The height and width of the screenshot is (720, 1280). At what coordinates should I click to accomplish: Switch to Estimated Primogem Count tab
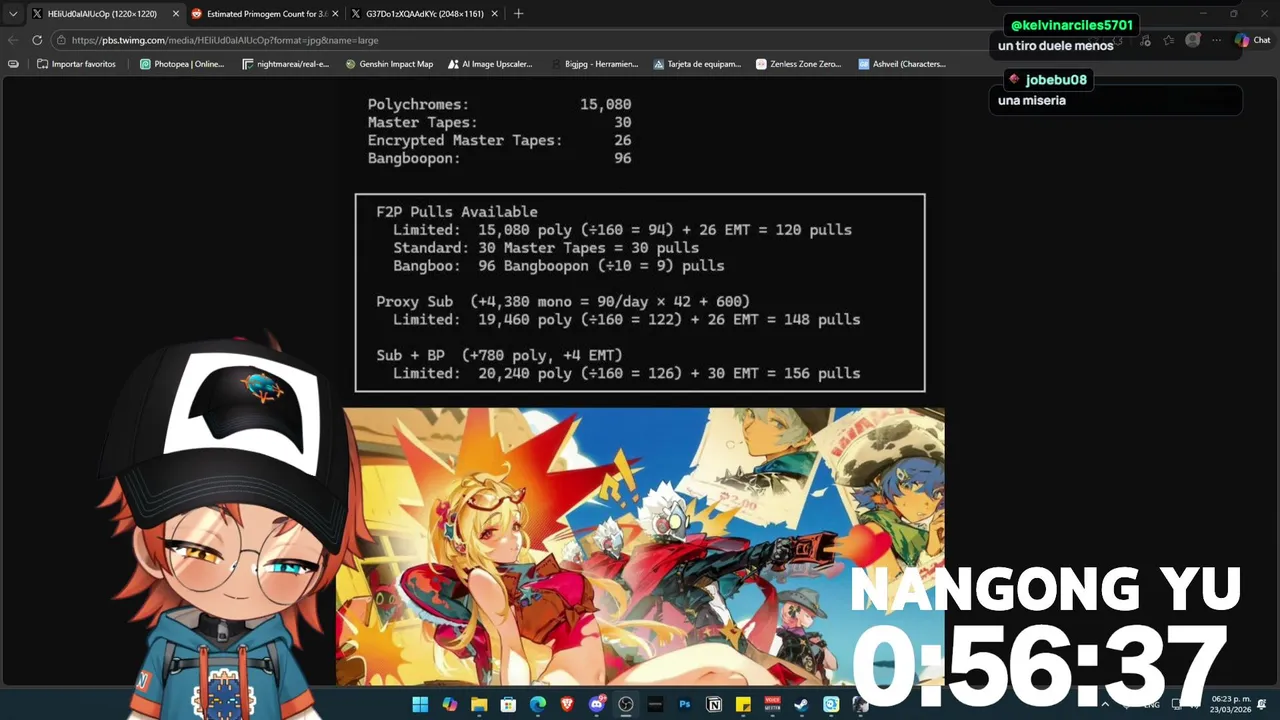266,14
